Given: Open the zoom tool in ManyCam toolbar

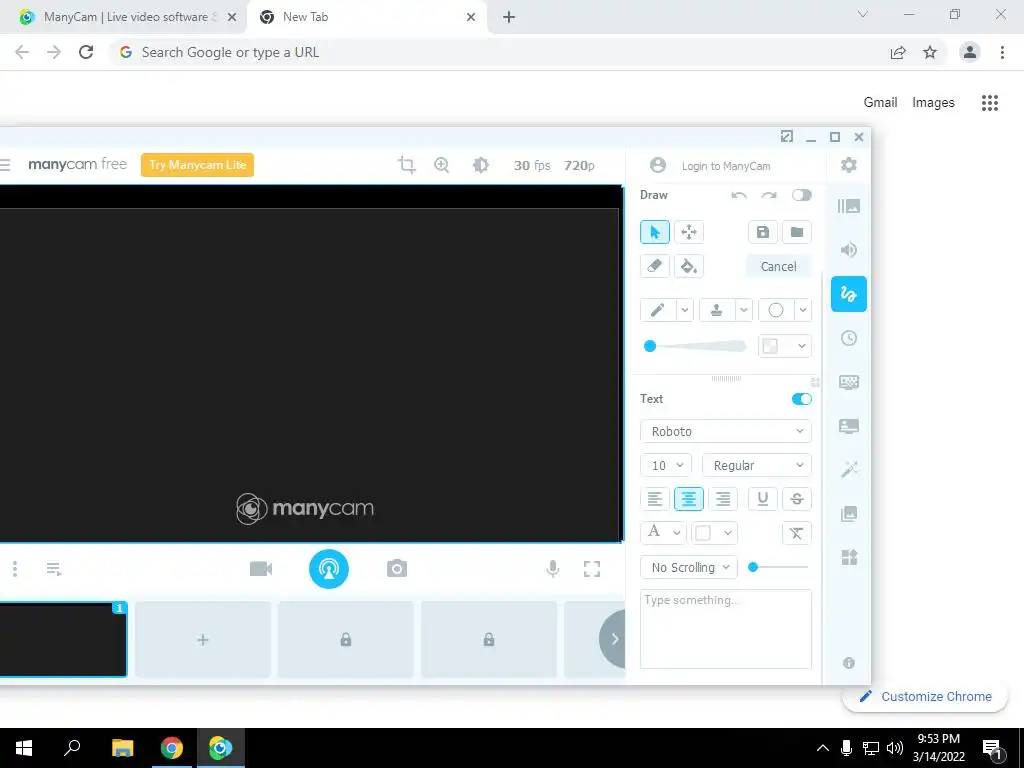Looking at the screenshot, I should 441,165.
